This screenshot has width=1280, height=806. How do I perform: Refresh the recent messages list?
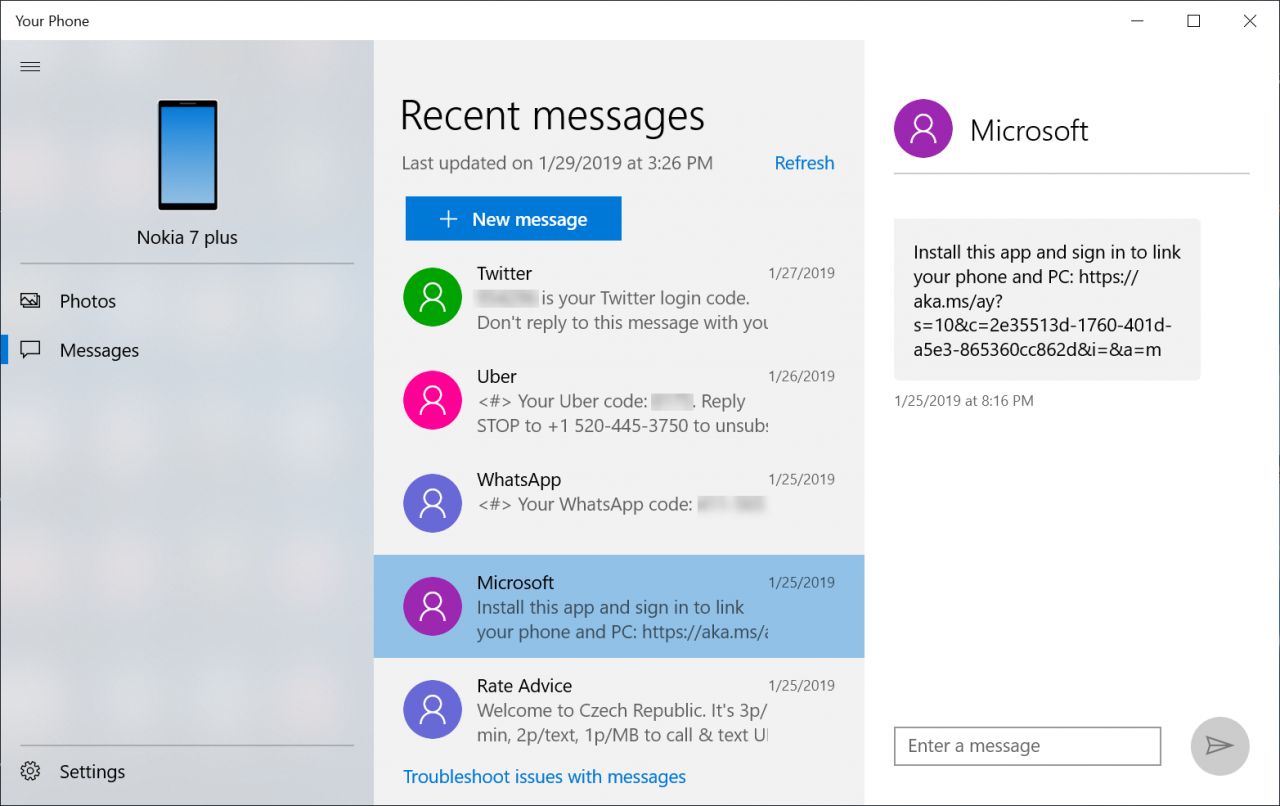(x=804, y=163)
